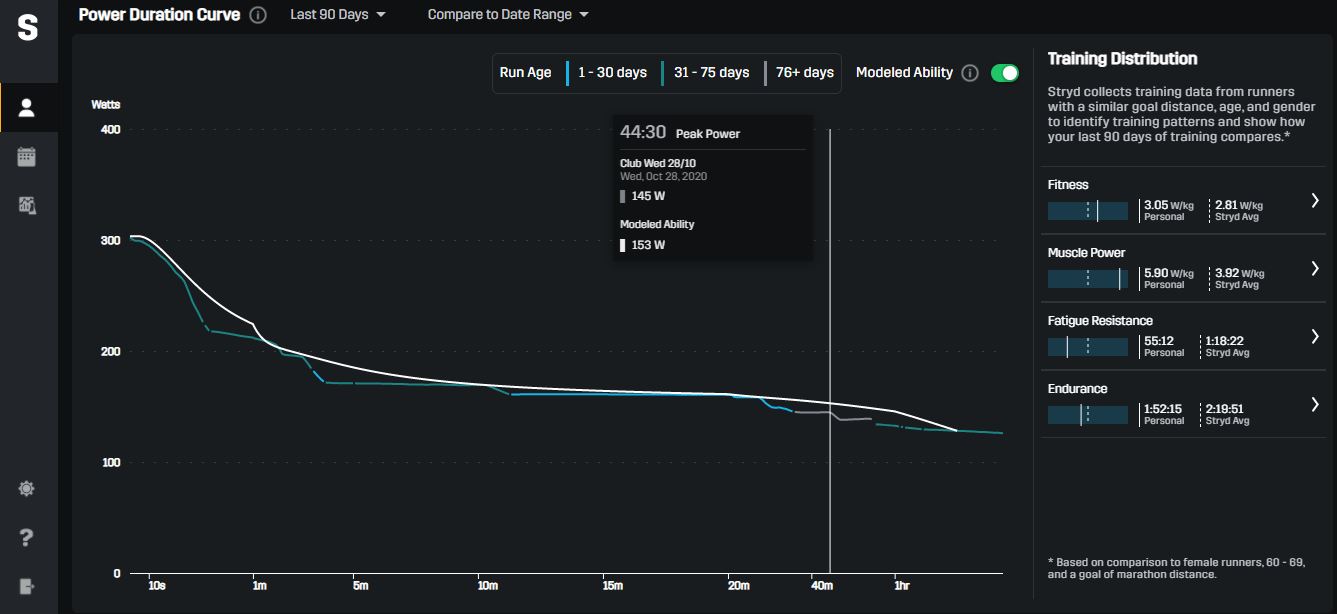This screenshot has height=614, width=1337.
Task: Click the Power Duration Curve heading
Action: point(159,15)
